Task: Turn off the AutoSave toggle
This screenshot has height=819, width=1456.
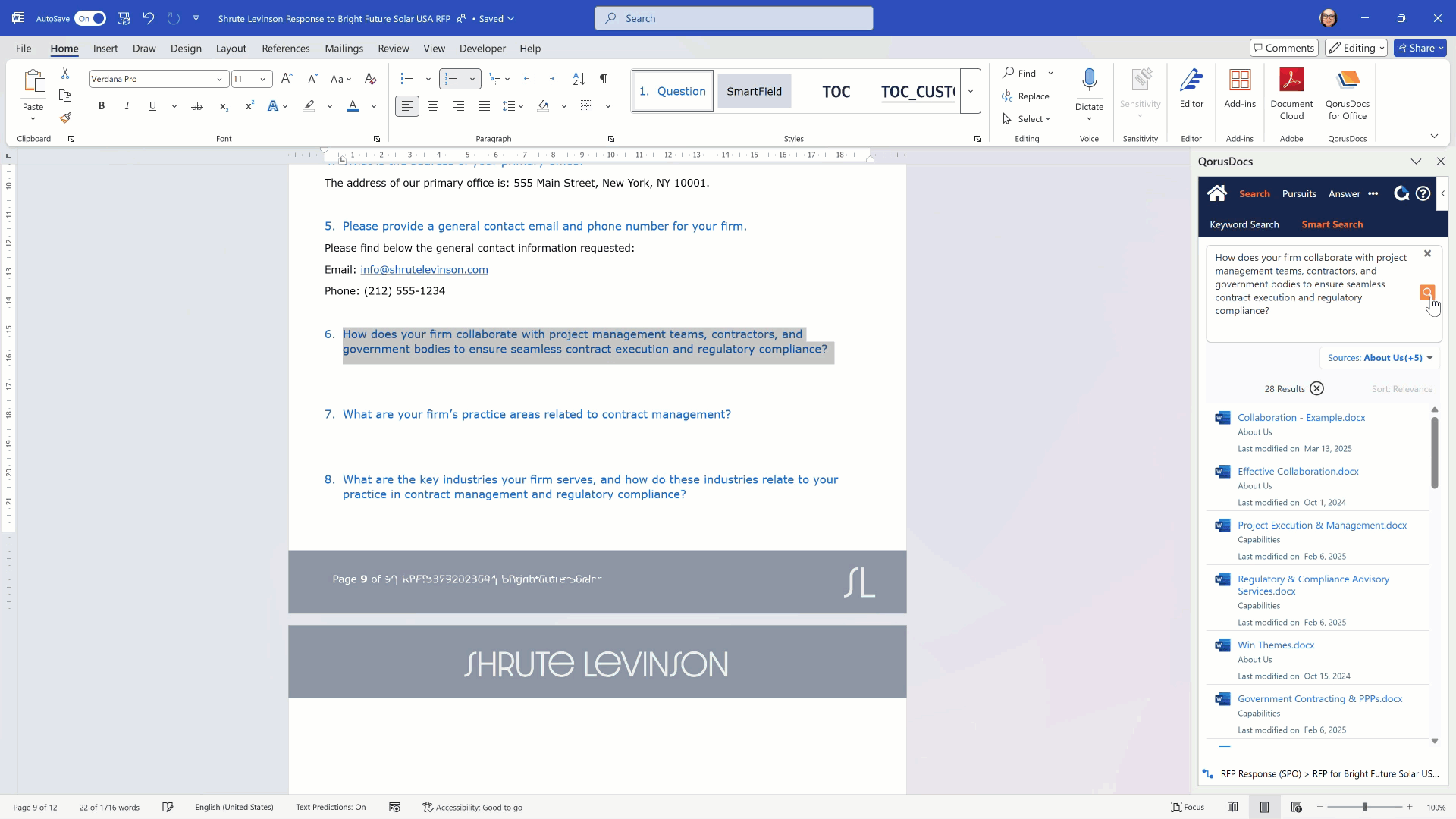Action: coord(91,18)
